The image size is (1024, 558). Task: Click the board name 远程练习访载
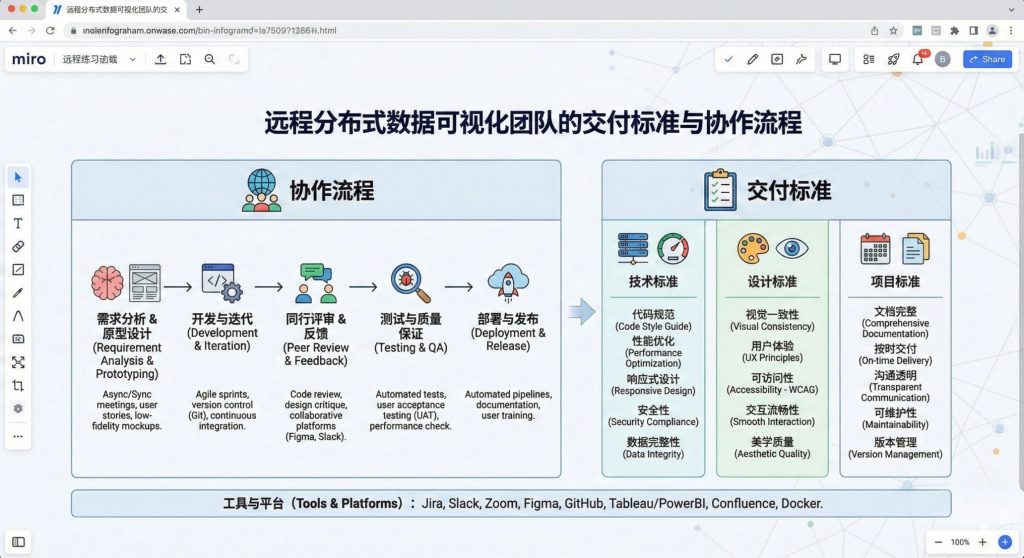(90, 59)
